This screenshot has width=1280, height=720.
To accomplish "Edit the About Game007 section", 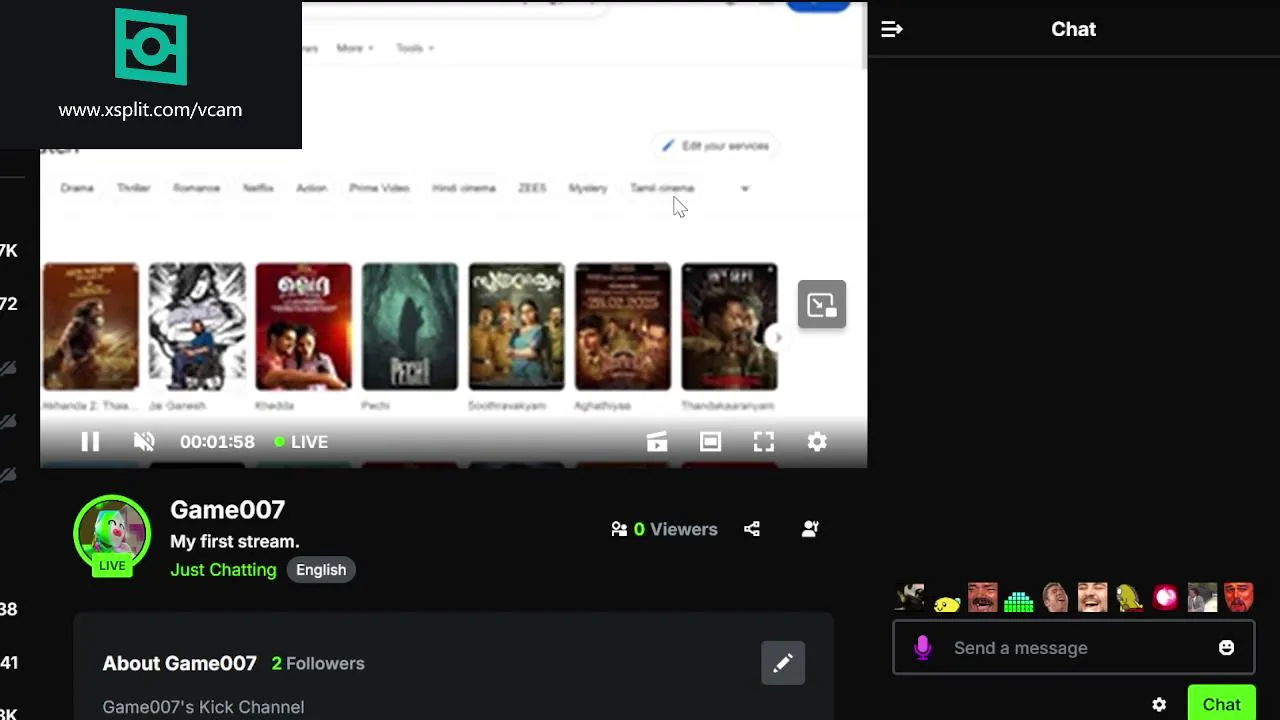I will [783, 663].
